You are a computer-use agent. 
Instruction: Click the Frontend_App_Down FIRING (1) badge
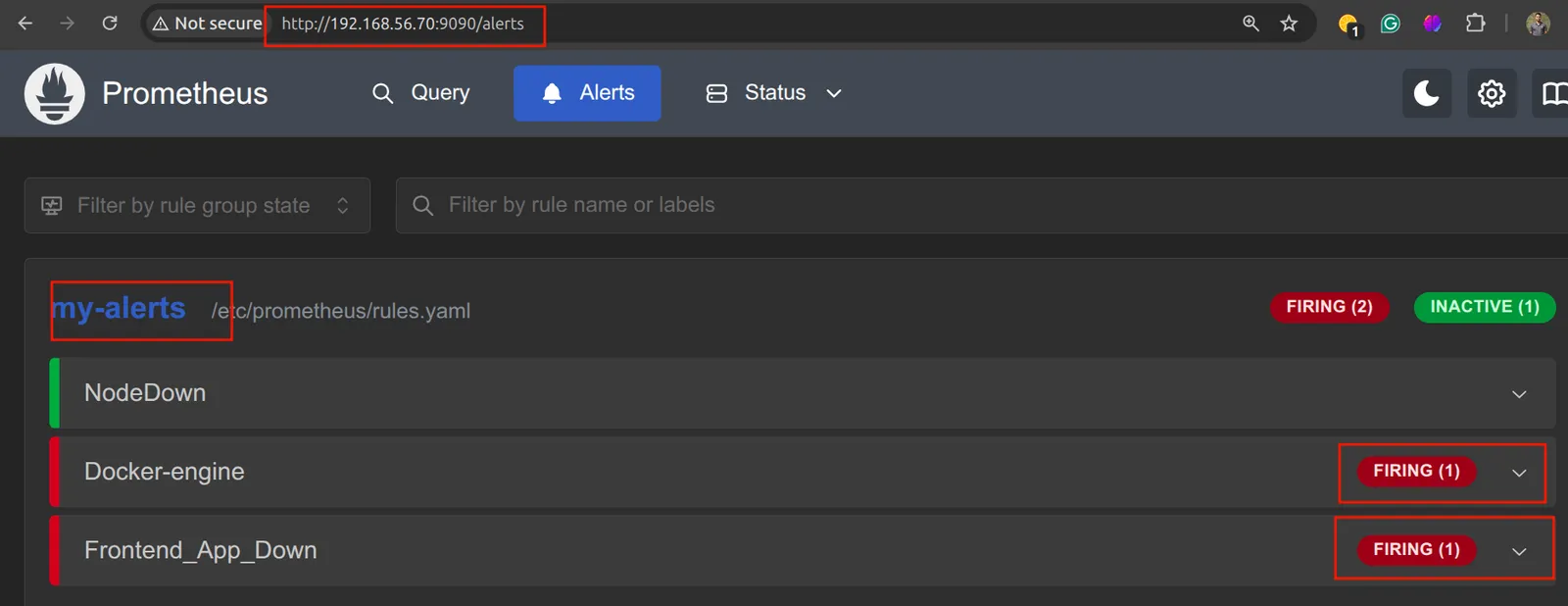(x=1416, y=549)
